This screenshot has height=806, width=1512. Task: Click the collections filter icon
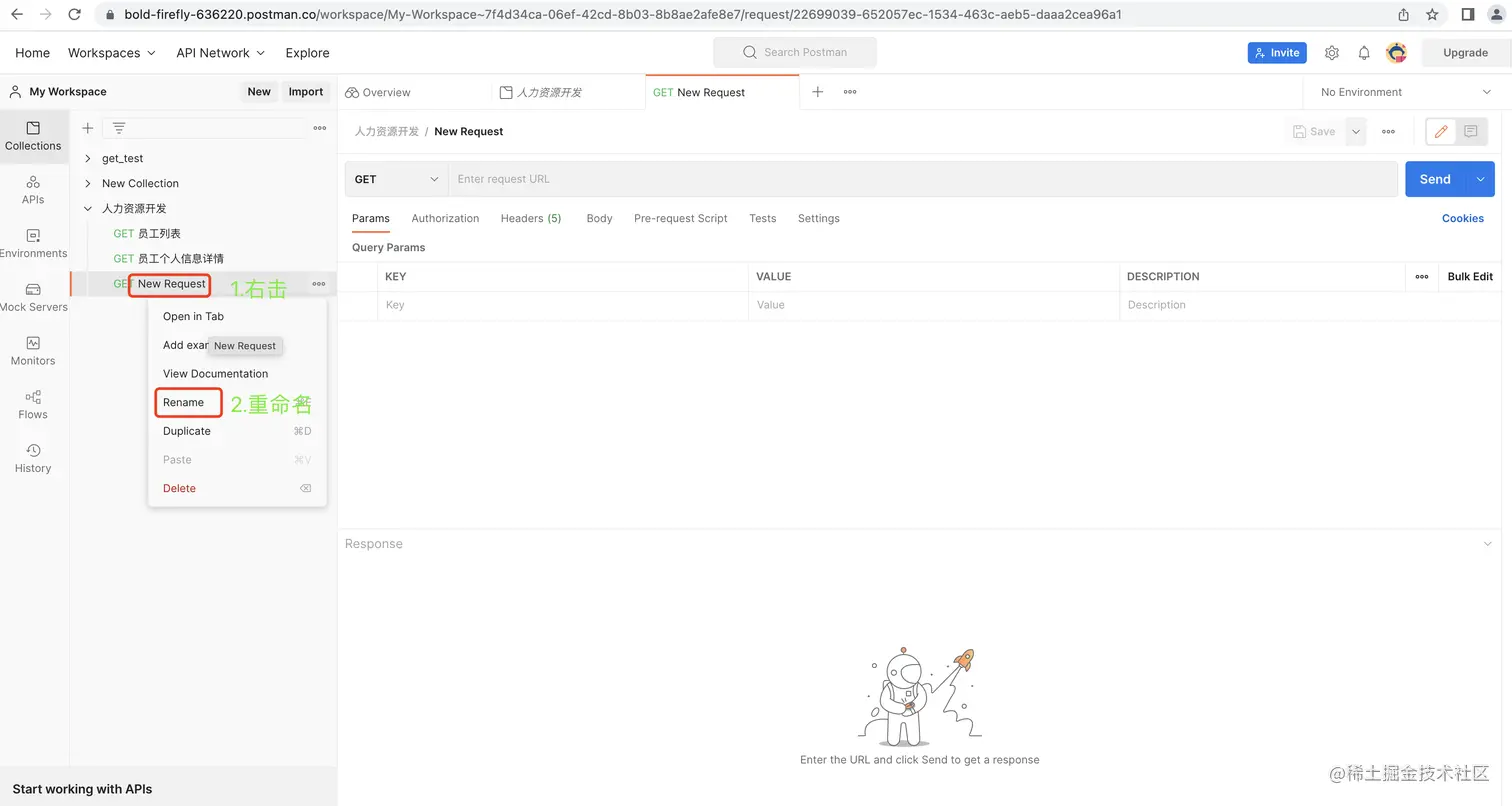[119, 128]
